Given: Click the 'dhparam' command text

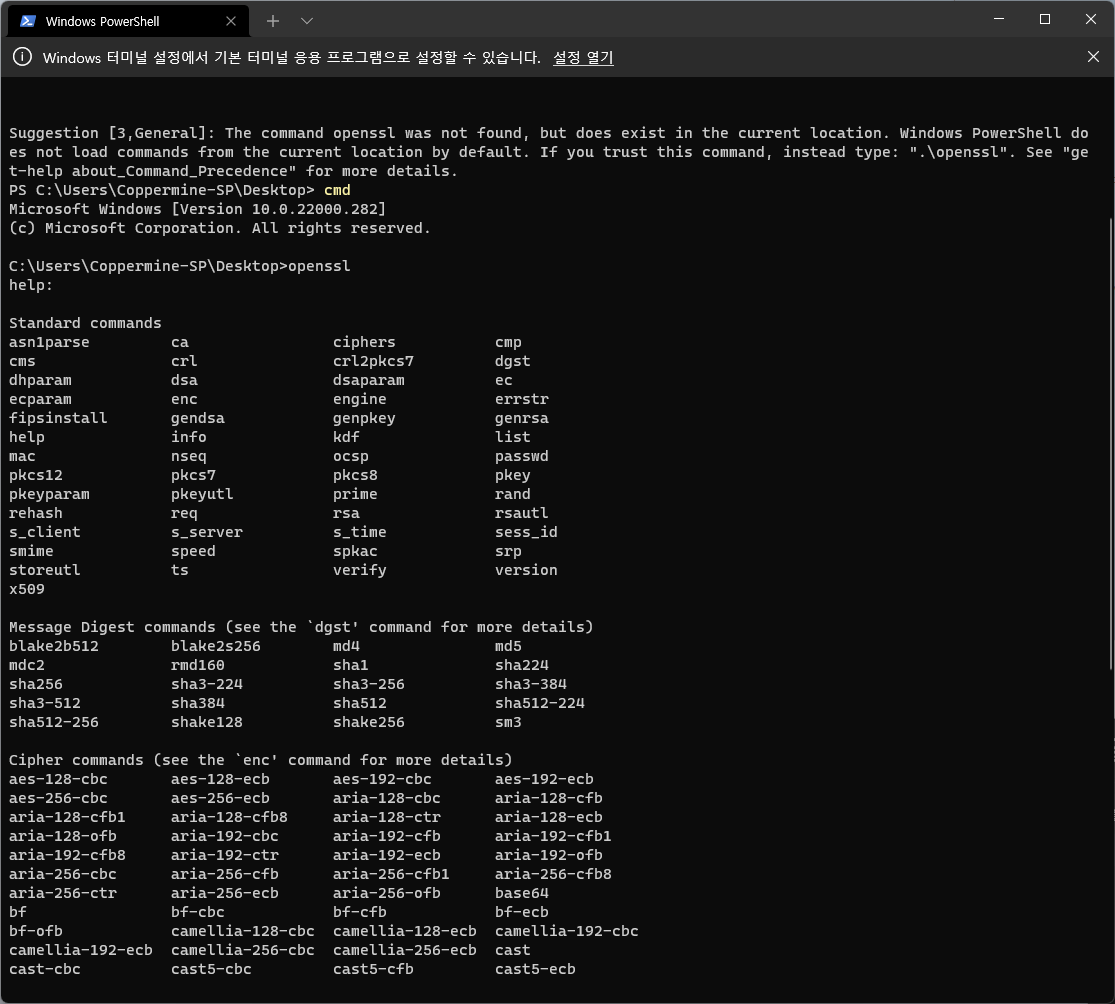Looking at the screenshot, I should [41, 380].
